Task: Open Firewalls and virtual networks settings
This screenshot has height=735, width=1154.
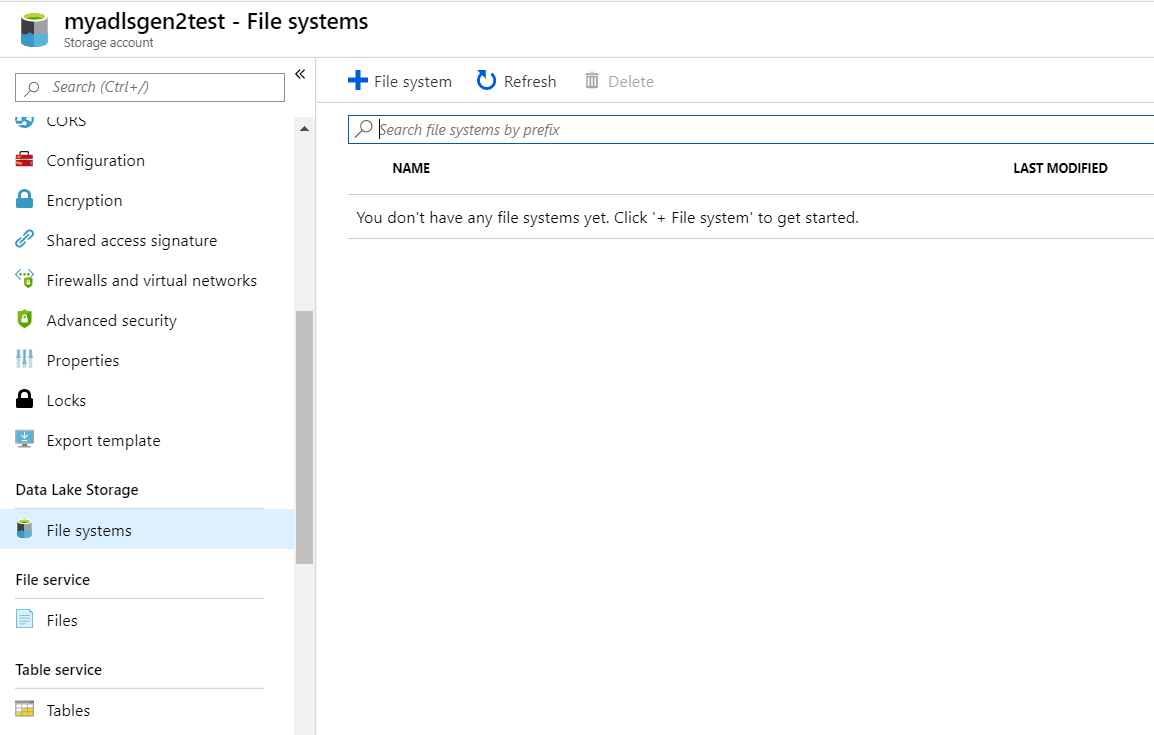Action: pyautogui.click(x=151, y=280)
